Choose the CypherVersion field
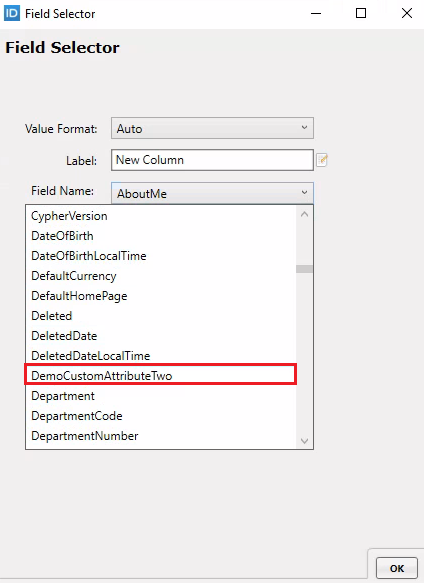 [x=161, y=216]
